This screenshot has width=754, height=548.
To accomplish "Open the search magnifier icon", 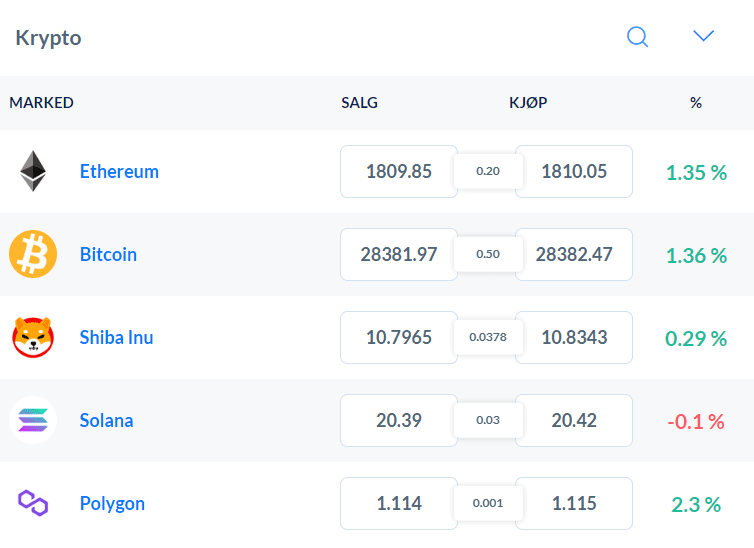I will [x=638, y=37].
